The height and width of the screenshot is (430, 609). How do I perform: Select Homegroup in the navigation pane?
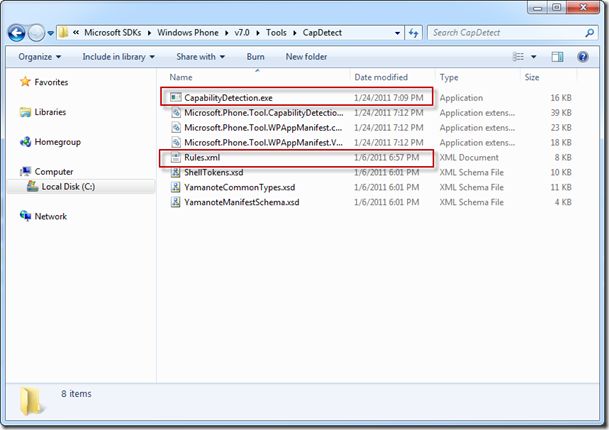pos(57,142)
